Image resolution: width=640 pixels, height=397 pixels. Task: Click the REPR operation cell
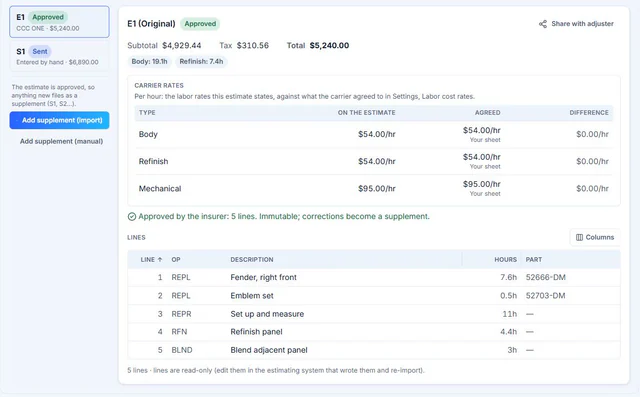click(x=181, y=314)
